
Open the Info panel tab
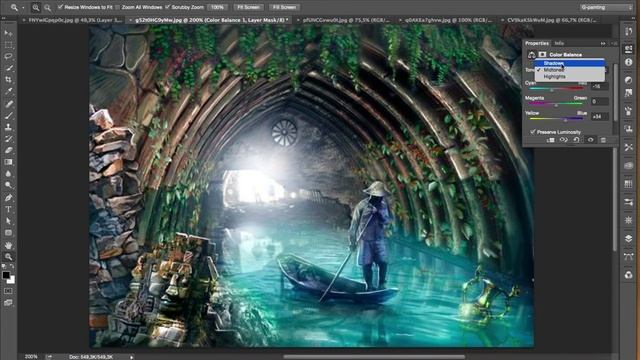[x=559, y=43]
